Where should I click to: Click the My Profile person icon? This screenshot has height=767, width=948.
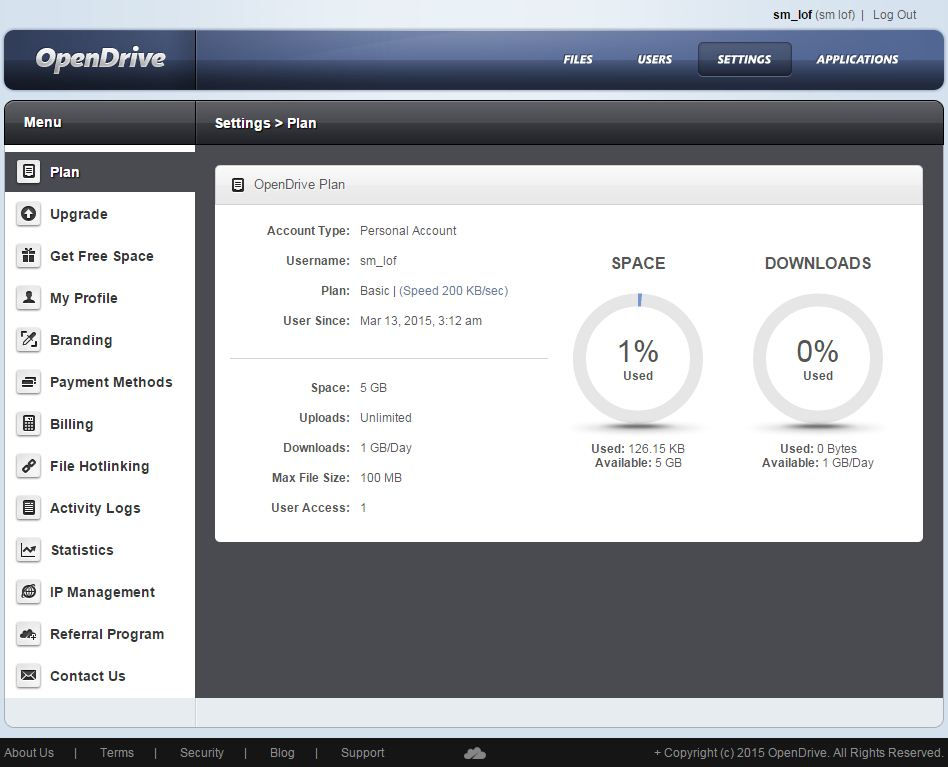(x=28, y=298)
